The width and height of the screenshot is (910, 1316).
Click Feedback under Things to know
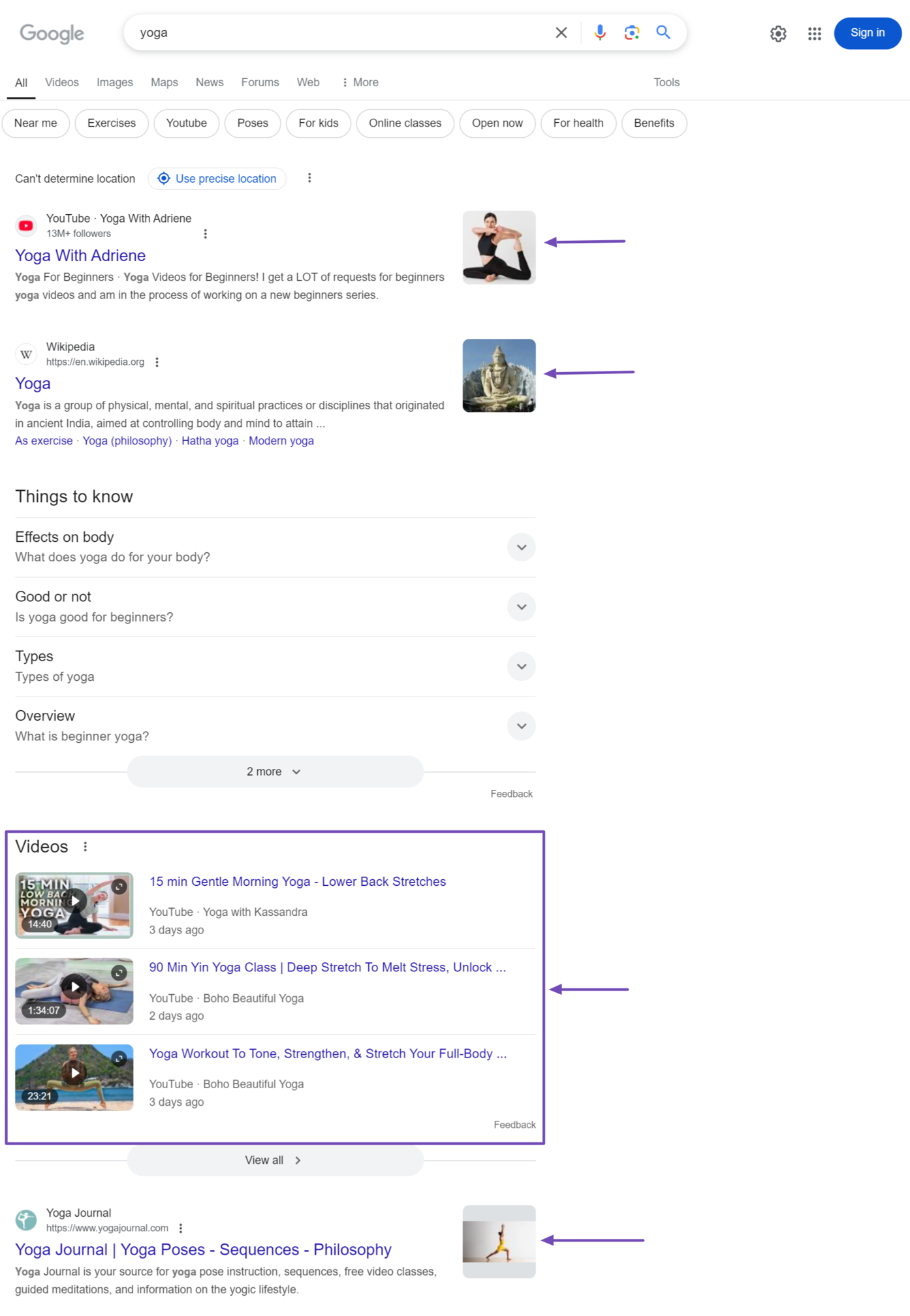tap(512, 794)
